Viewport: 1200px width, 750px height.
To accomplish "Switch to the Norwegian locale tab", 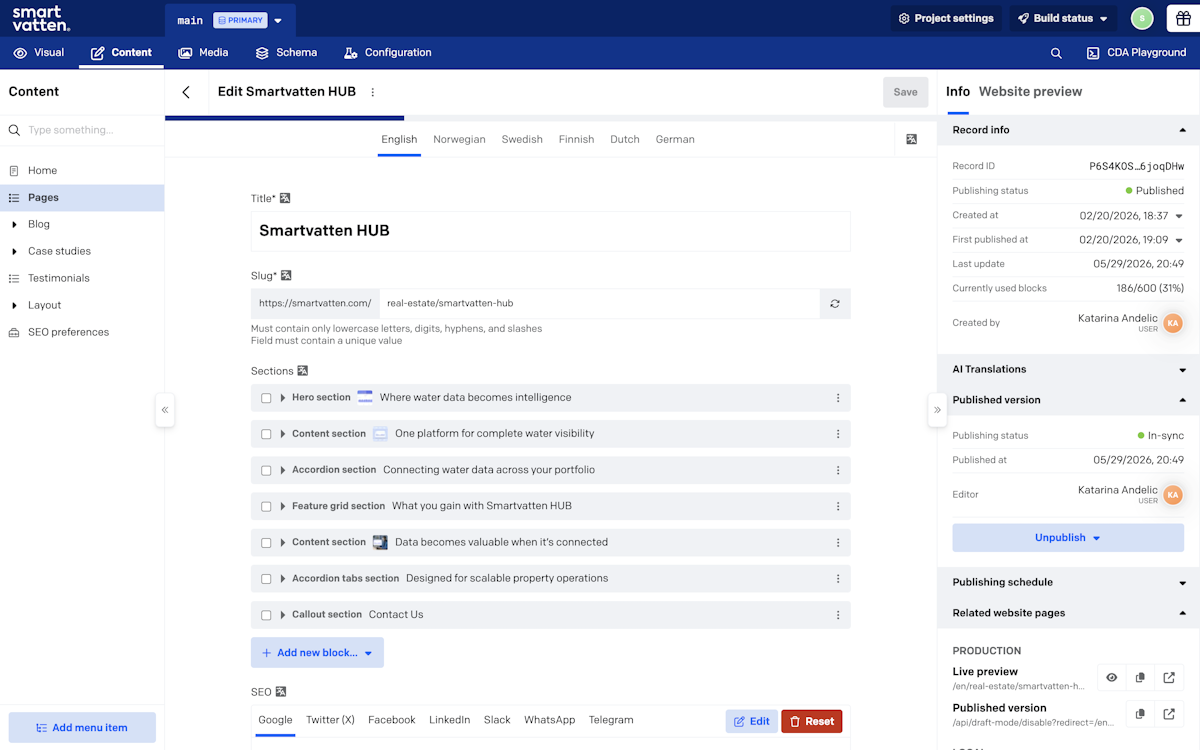I will 459,139.
